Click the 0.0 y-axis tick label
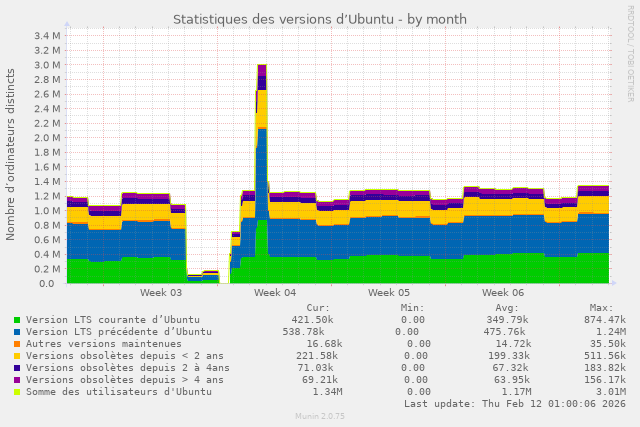Screen dimensions: 640x427 click(47, 283)
